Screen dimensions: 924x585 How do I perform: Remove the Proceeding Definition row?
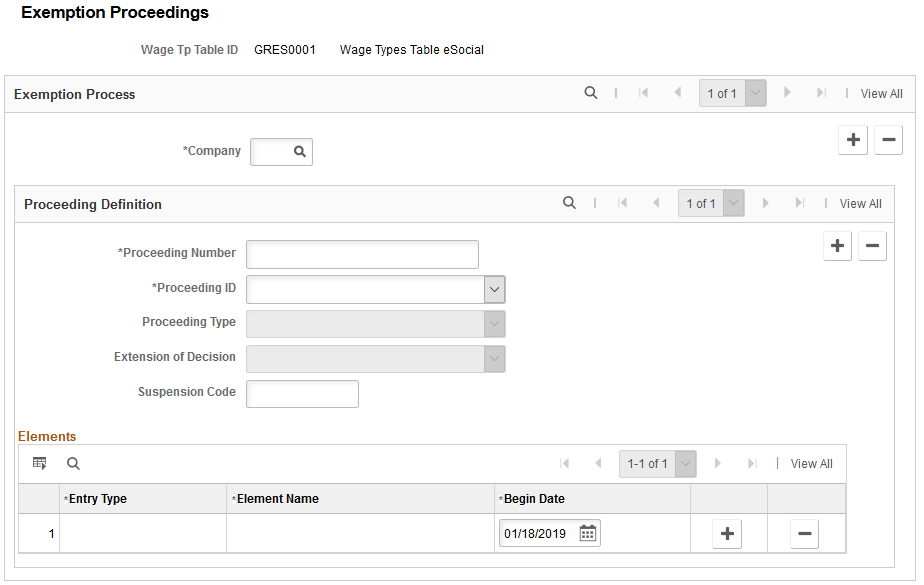click(873, 246)
